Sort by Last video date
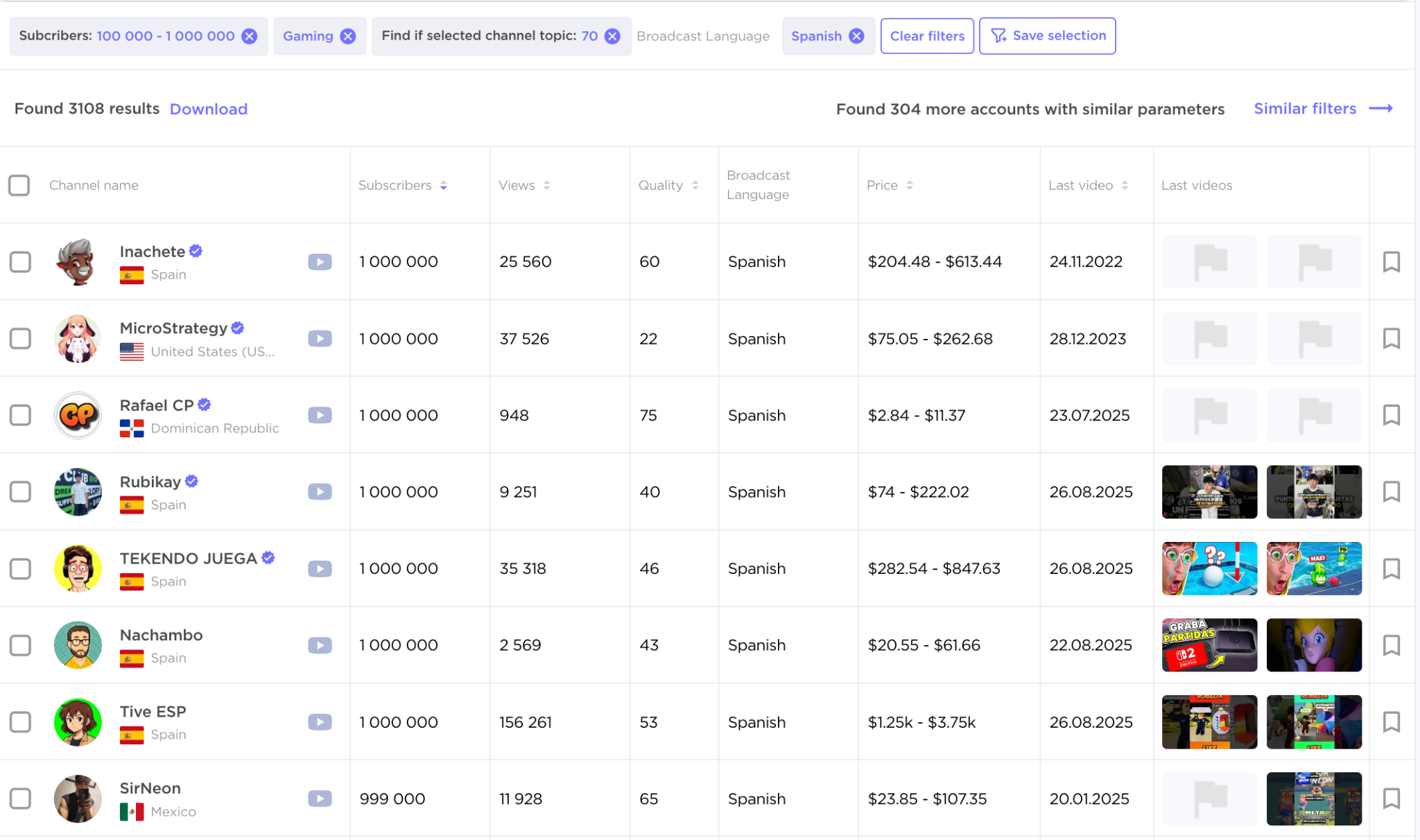 click(1124, 185)
